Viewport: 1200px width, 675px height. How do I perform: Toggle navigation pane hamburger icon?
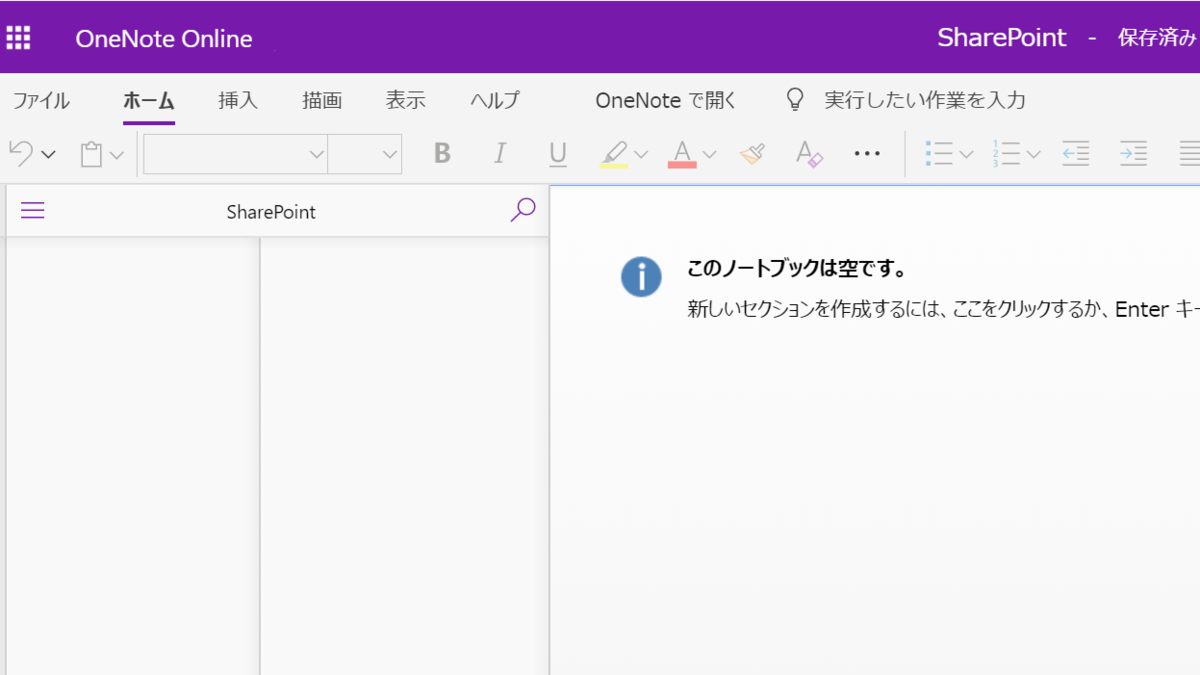tap(33, 210)
